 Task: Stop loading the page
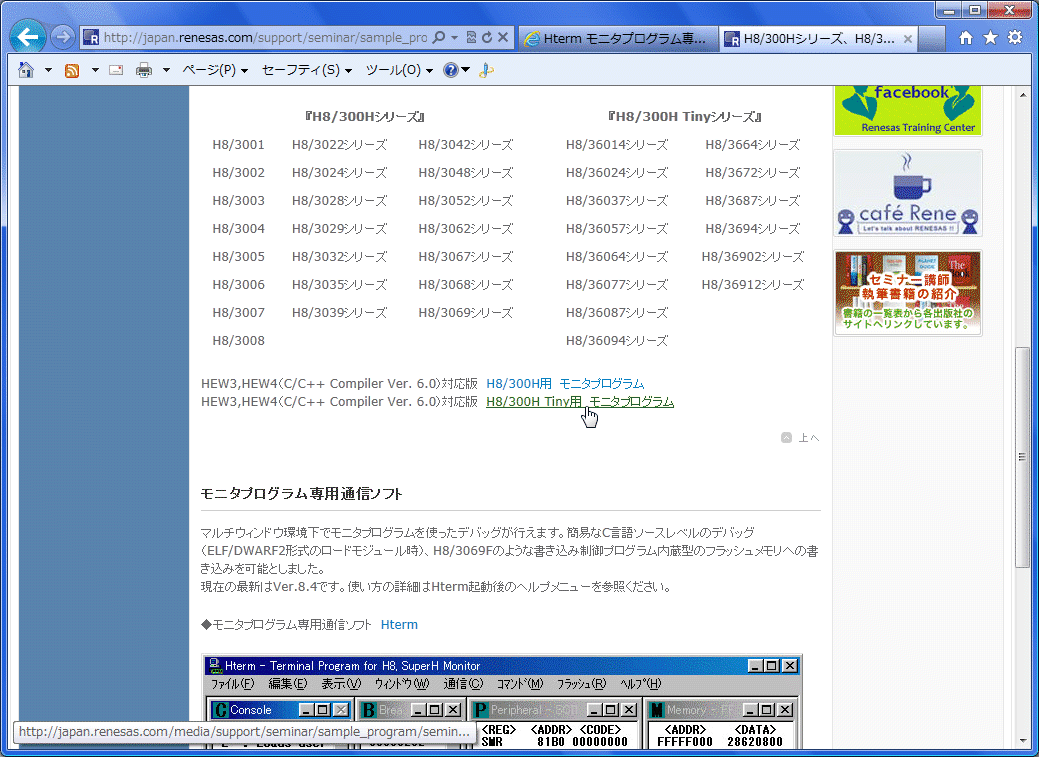click(504, 38)
